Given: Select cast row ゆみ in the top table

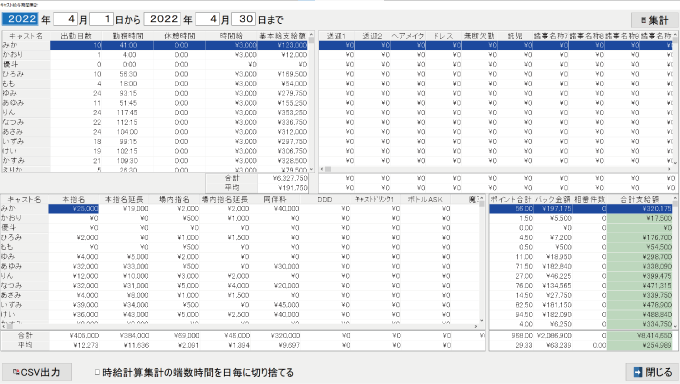Looking at the screenshot, I should click(155, 93).
